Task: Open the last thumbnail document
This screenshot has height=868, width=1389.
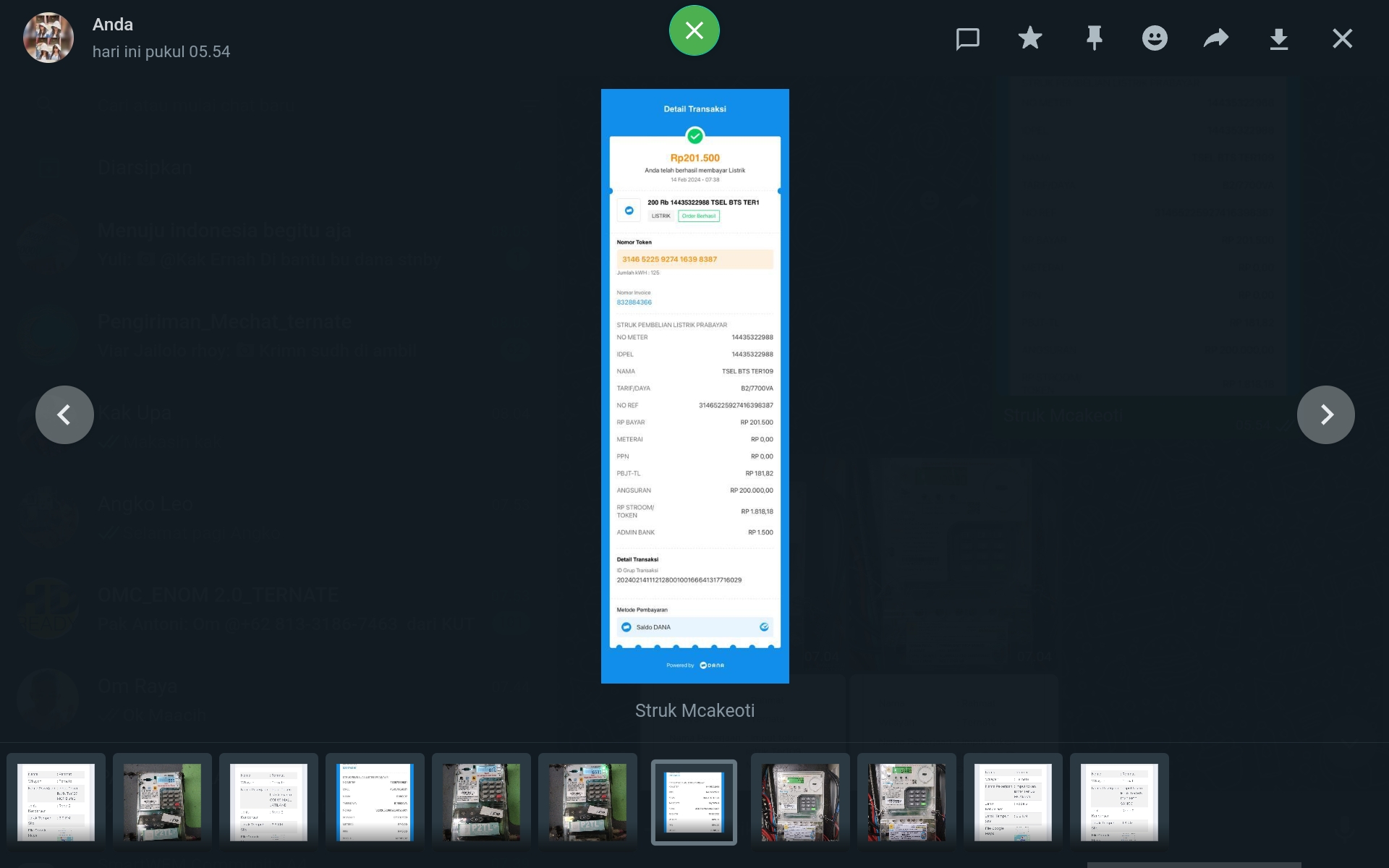Action: [x=1119, y=802]
